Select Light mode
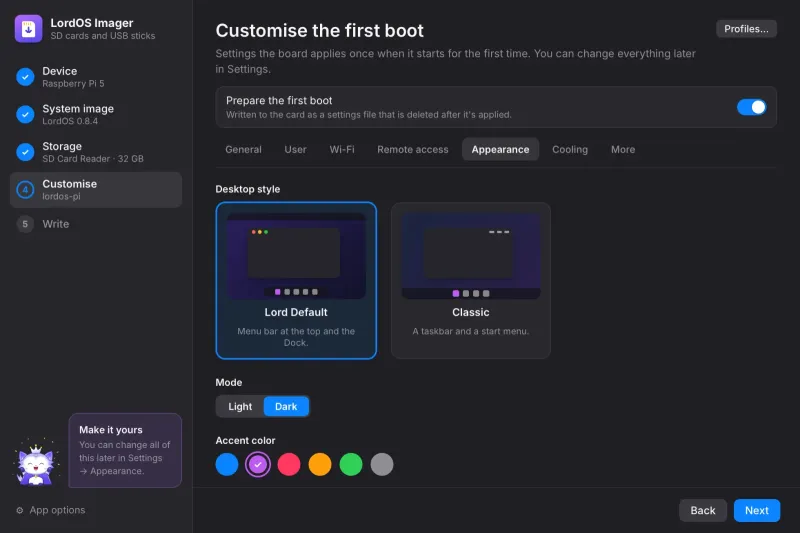800x533 pixels. tap(240, 407)
